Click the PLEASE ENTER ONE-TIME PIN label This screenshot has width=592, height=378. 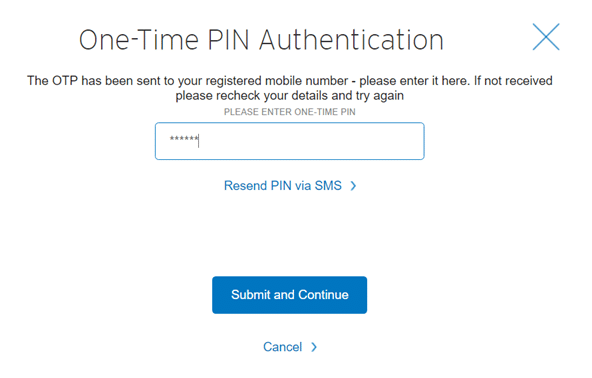point(290,112)
